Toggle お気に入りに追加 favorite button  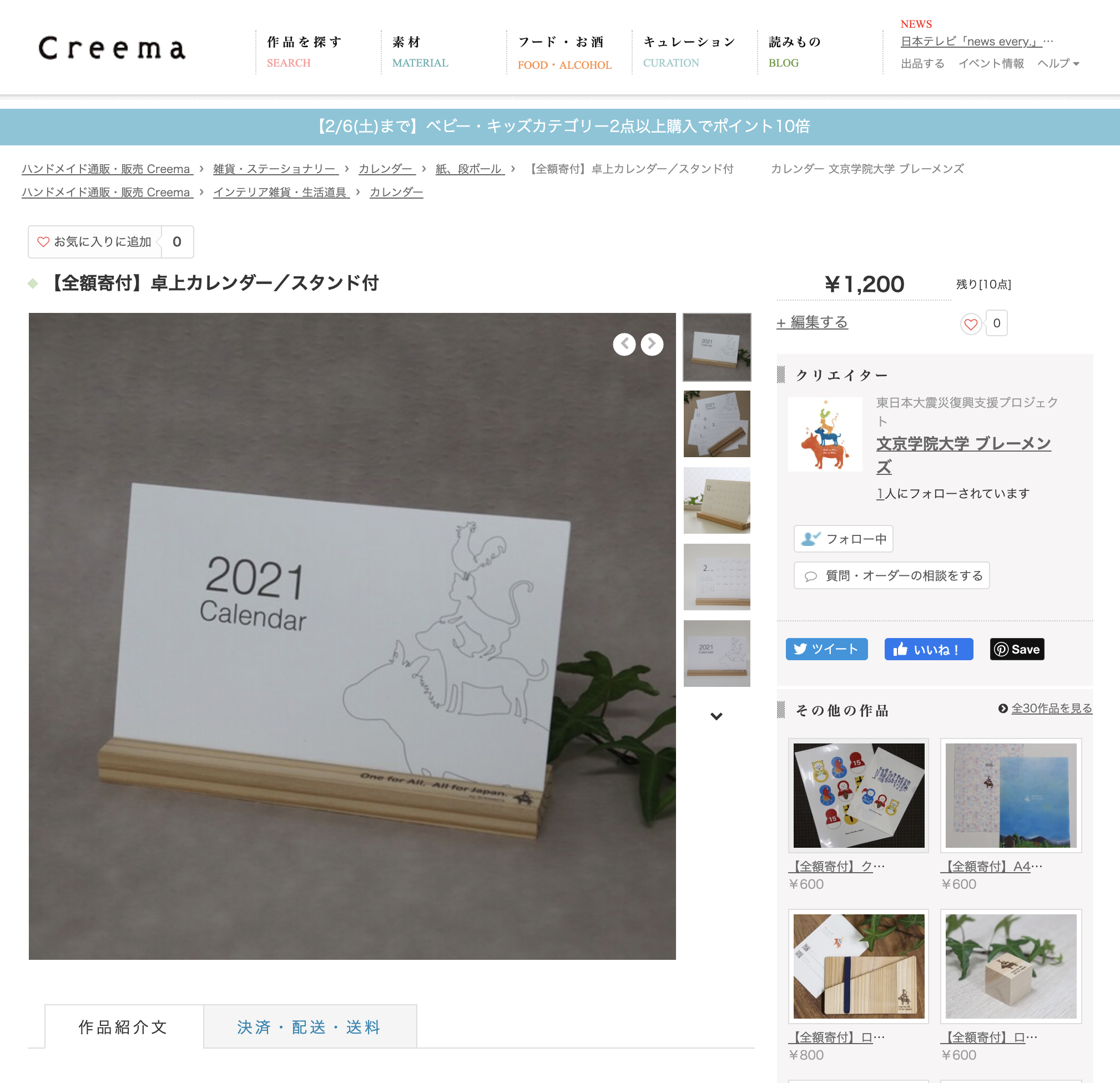coord(95,241)
